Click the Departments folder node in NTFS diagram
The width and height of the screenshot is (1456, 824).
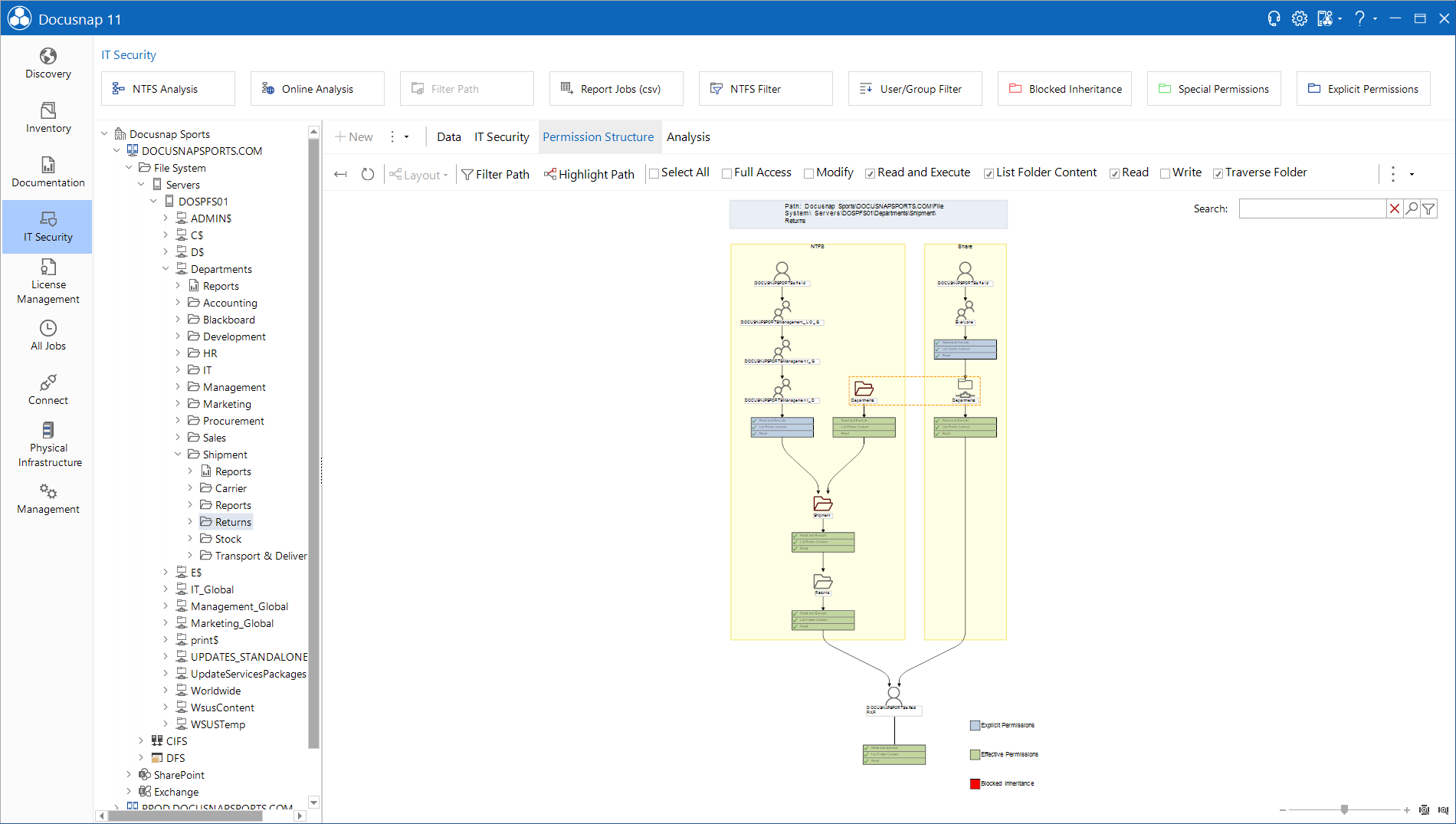tap(864, 389)
